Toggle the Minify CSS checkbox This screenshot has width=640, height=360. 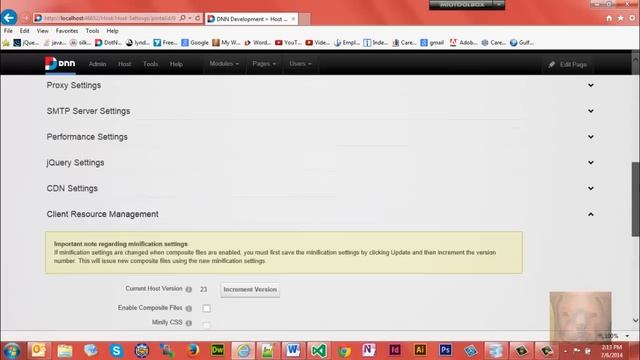tap(207, 324)
